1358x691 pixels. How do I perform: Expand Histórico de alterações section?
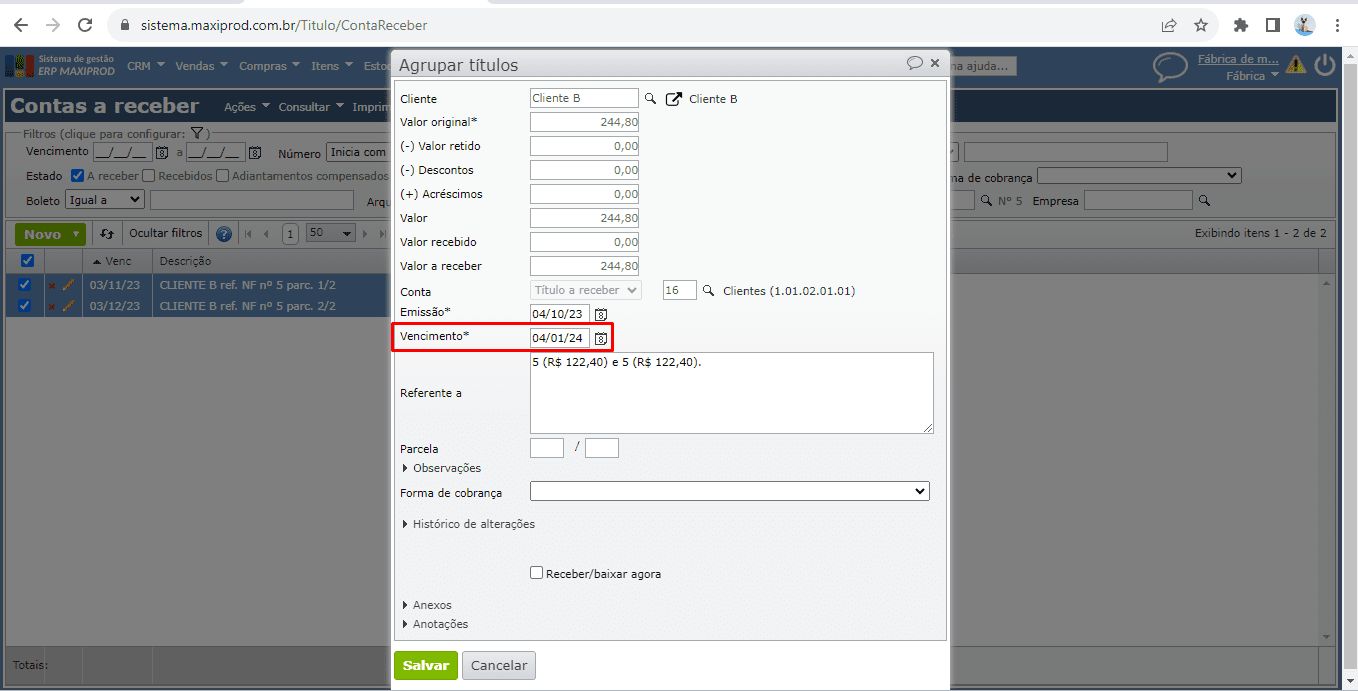[468, 524]
